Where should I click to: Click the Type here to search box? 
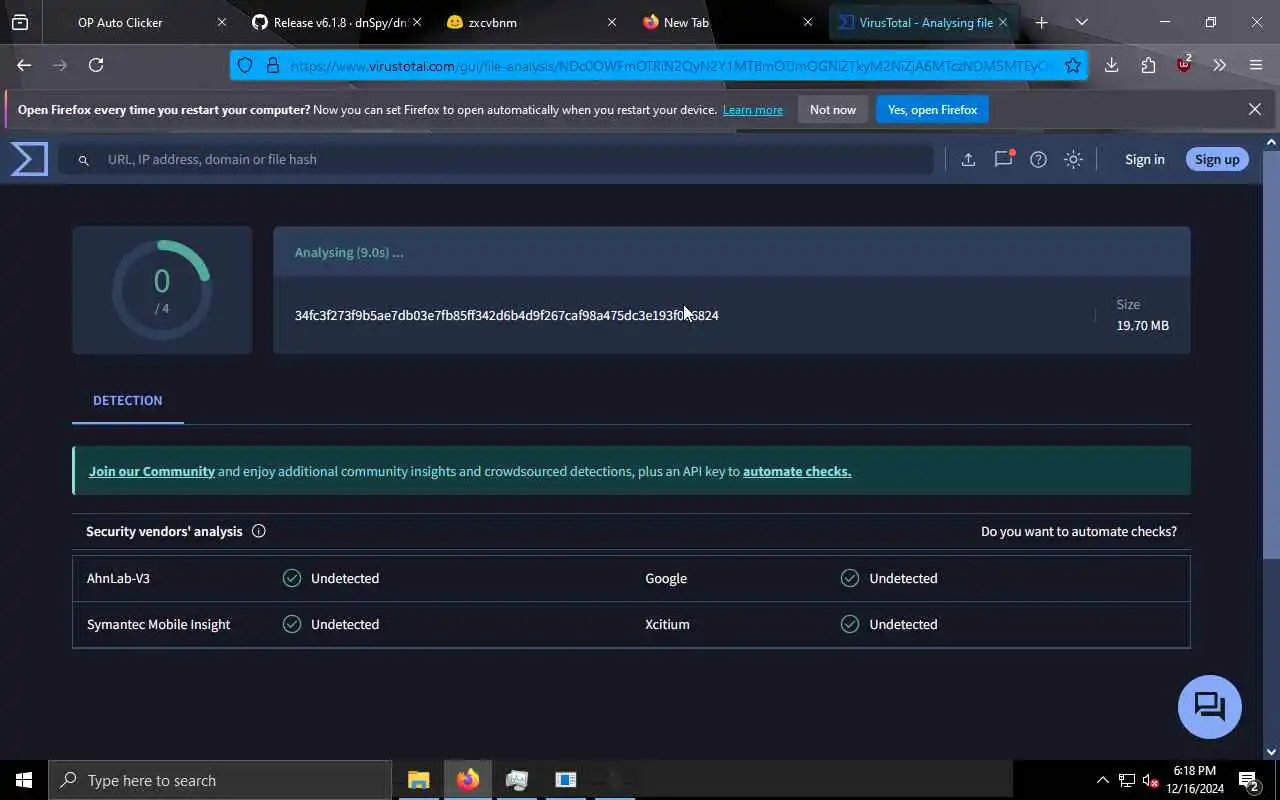[x=220, y=780]
